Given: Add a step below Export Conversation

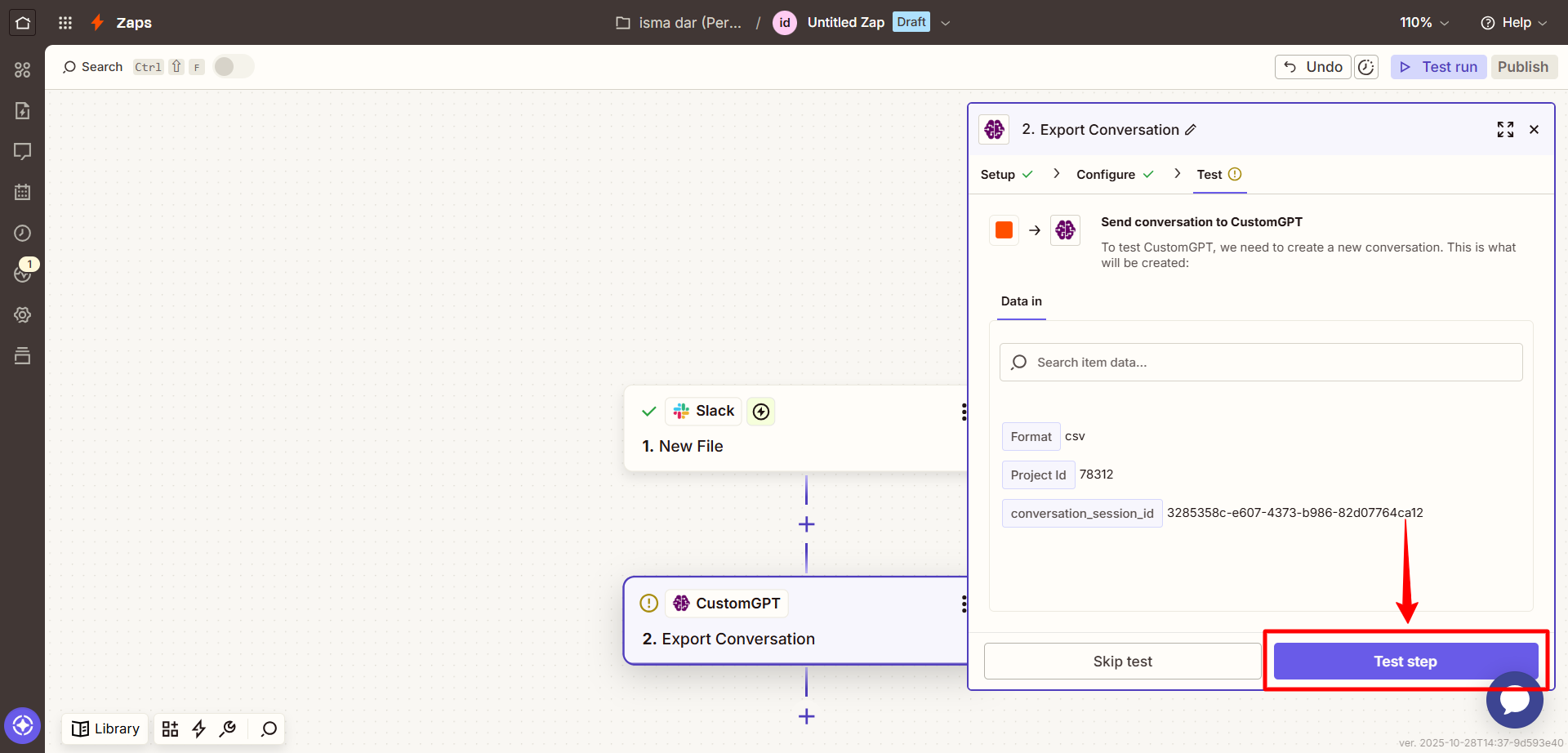Looking at the screenshot, I should click(806, 716).
